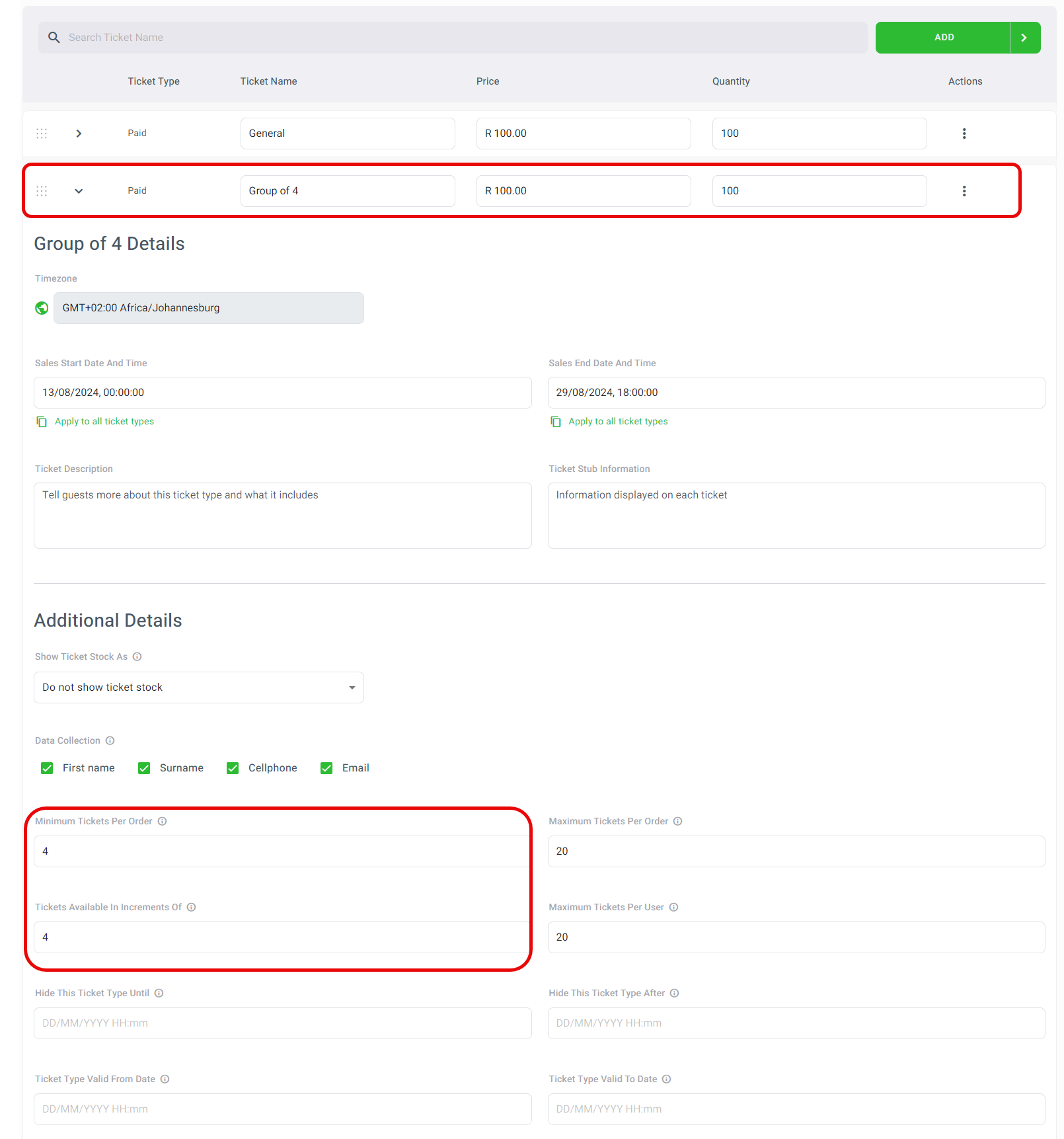Edit the Group of 4 quantity field
Viewport: 1064px width, 1139px height.
point(819,191)
